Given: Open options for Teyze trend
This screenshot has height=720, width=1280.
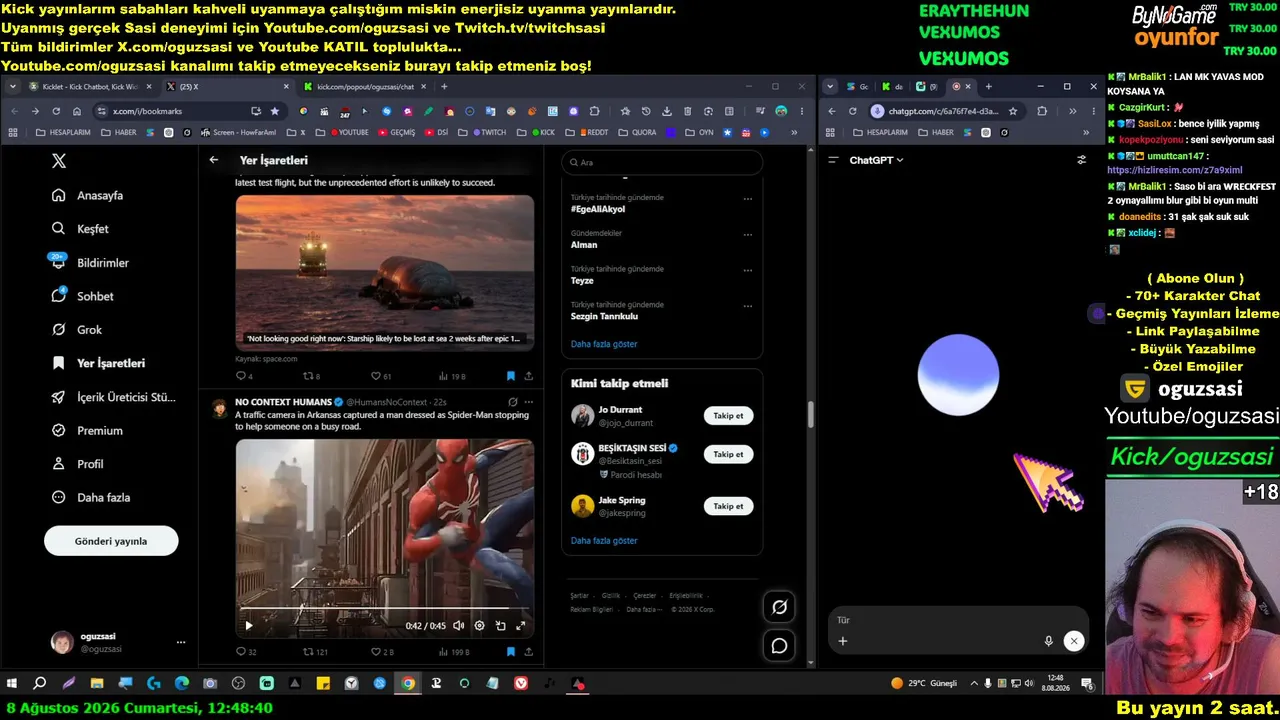Looking at the screenshot, I should [x=747, y=270].
